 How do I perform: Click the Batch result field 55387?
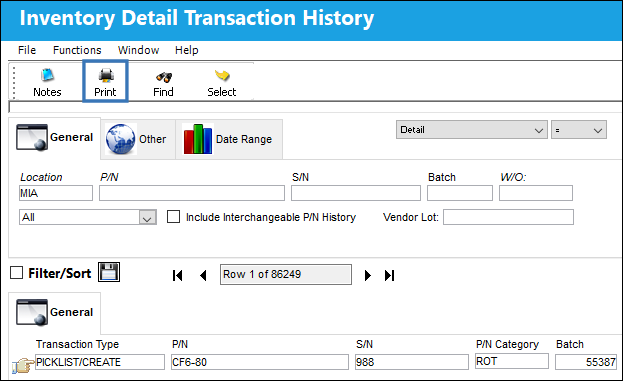coord(586,362)
